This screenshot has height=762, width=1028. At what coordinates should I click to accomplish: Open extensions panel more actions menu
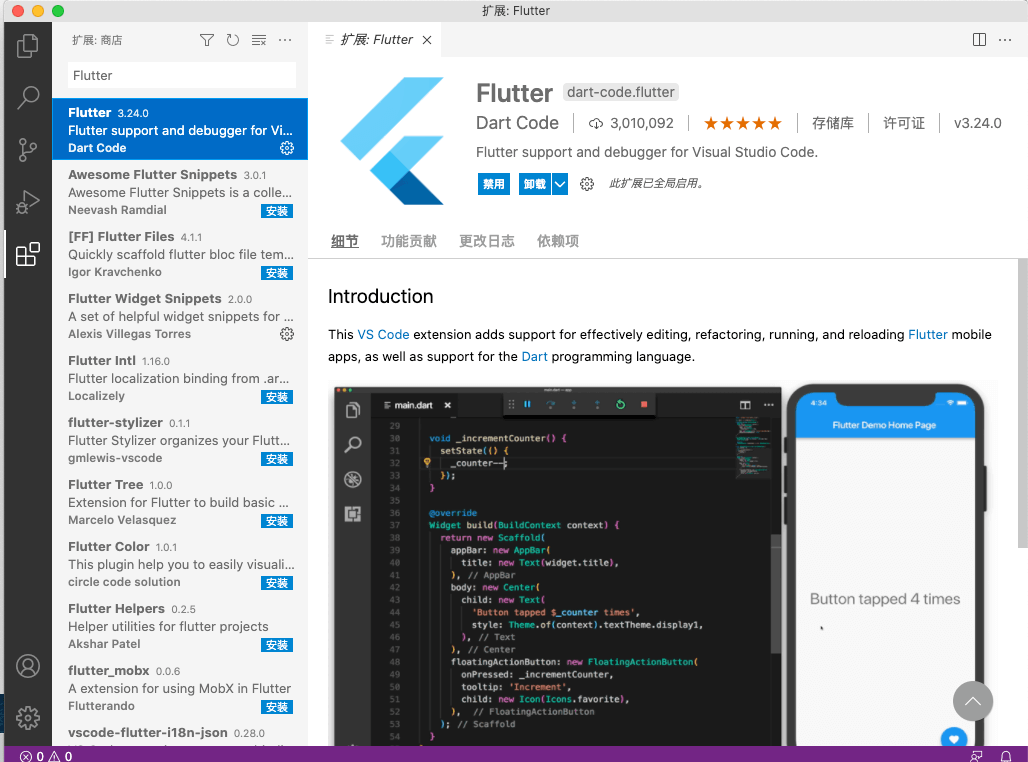click(285, 40)
